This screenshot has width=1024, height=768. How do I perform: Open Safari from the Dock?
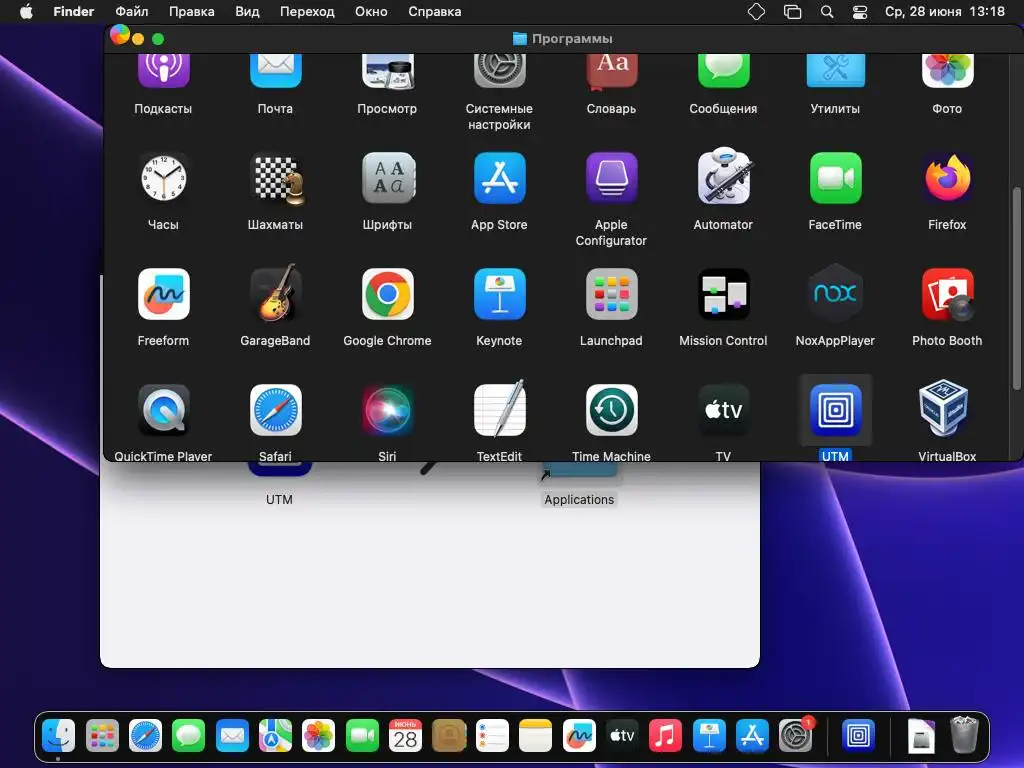(x=146, y=736)
